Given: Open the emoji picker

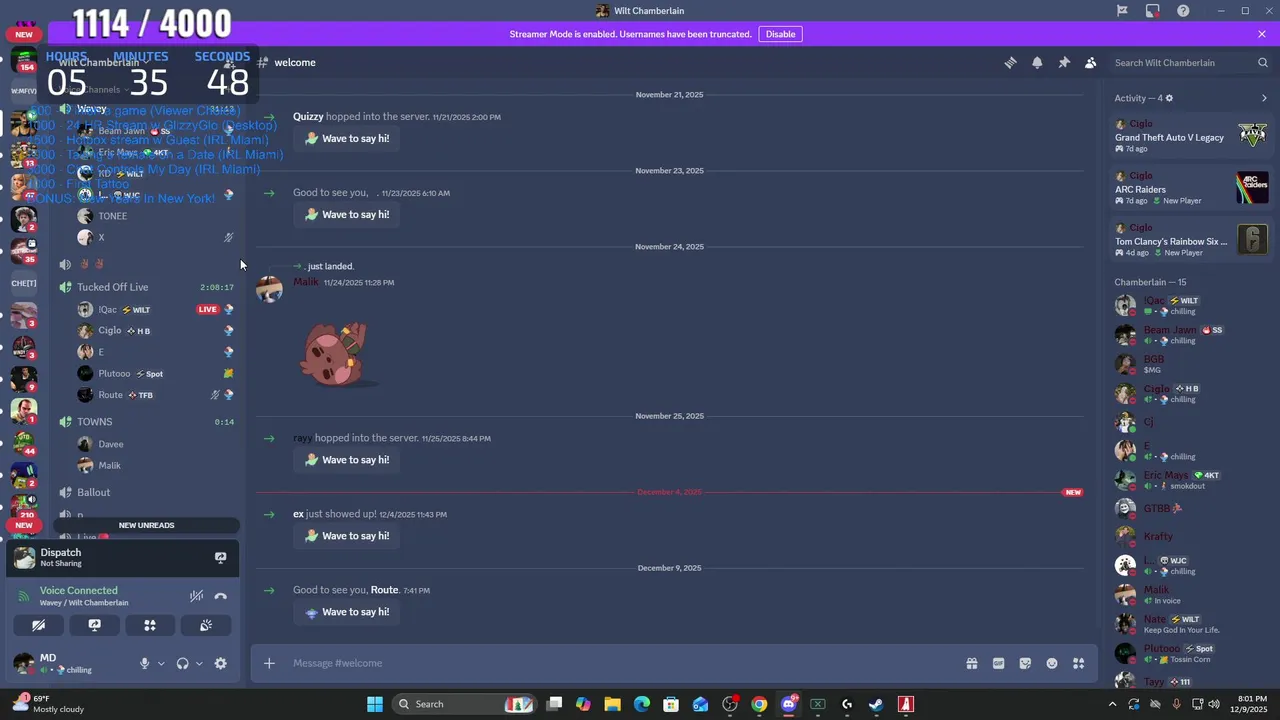Looking at the screenshot, I should coord(1052,663).
